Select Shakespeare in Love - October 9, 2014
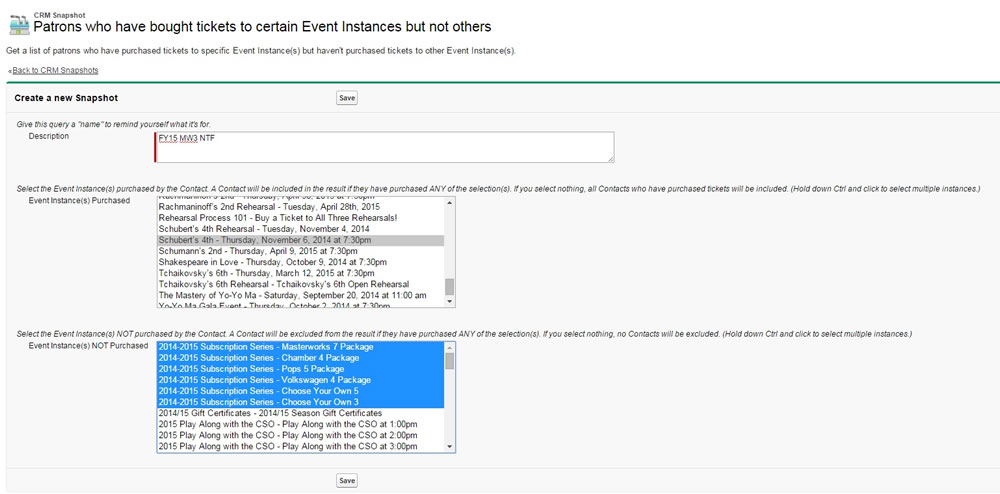This screenshot has width=1000, height=494. 300,262
